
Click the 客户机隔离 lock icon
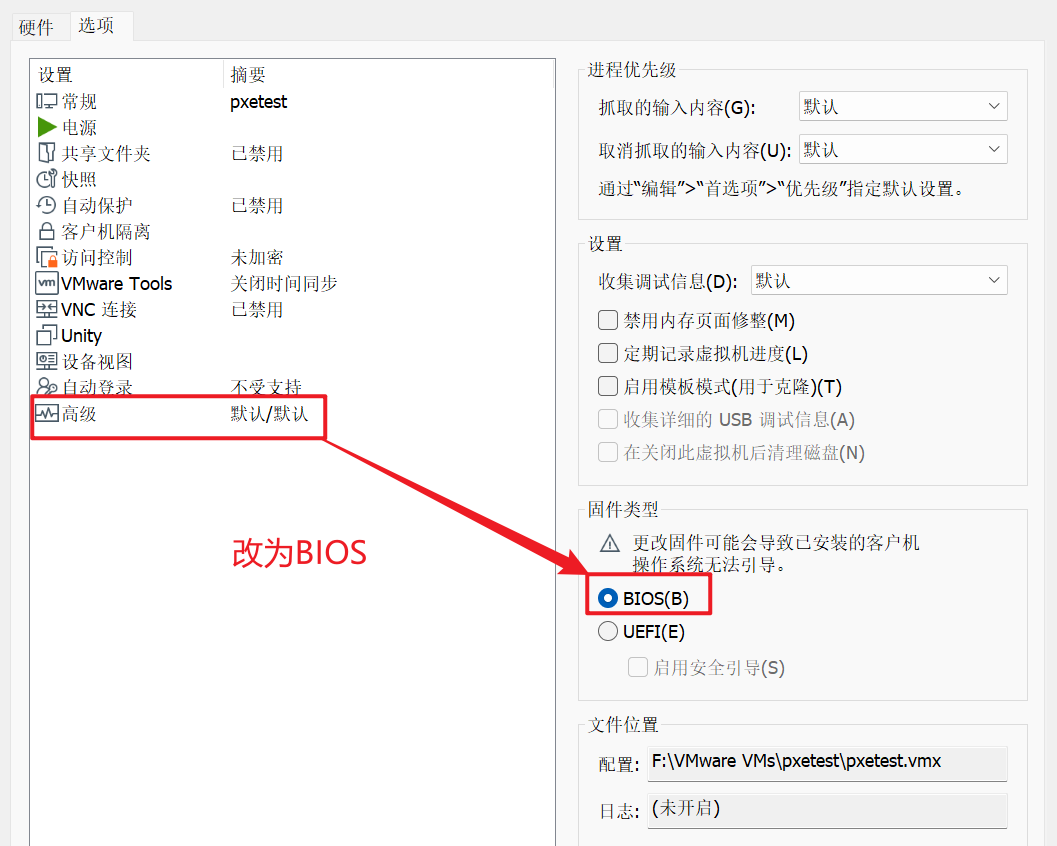(47, 231)
